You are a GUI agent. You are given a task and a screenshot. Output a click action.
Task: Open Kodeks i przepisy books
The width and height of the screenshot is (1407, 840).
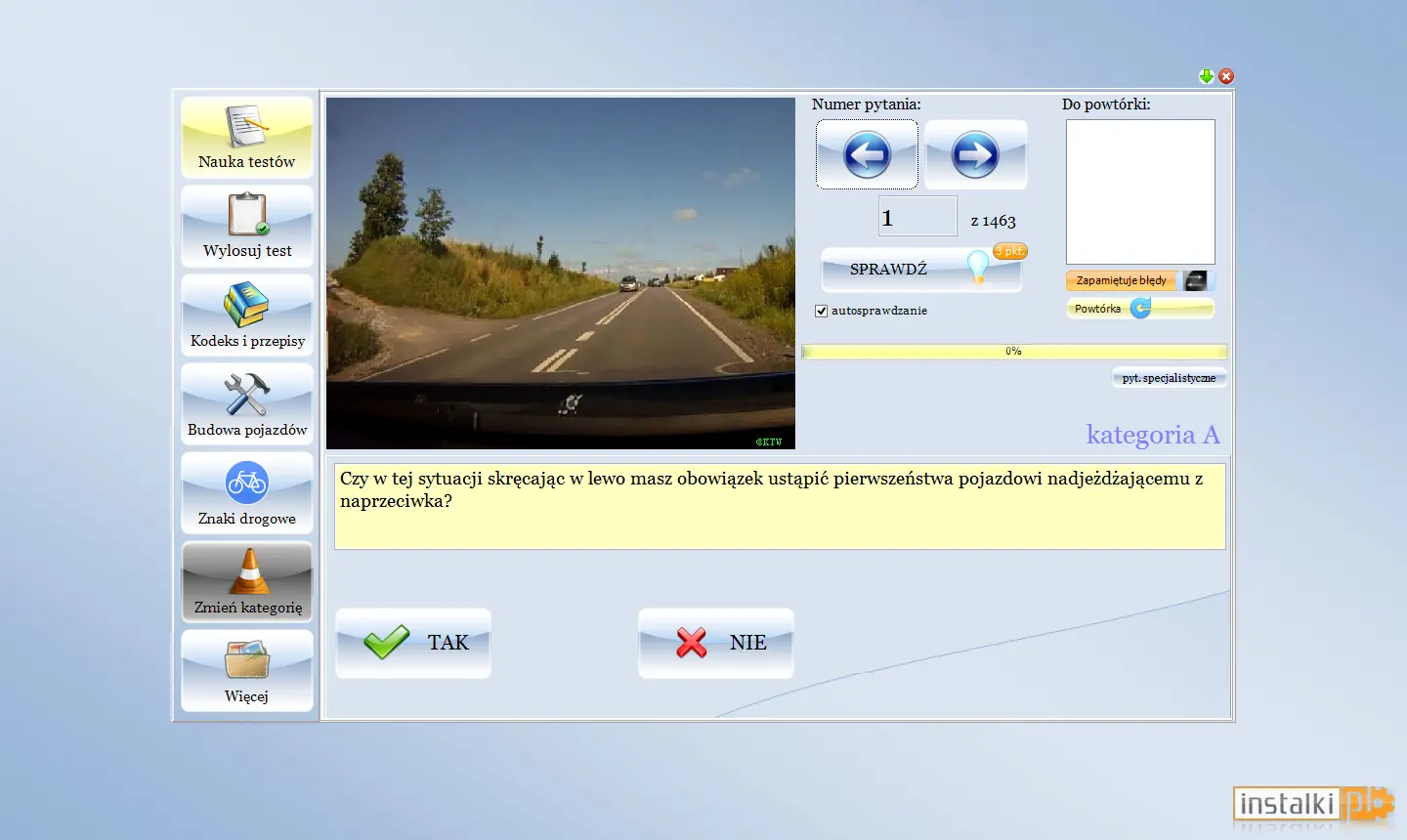tap(247, 315)
